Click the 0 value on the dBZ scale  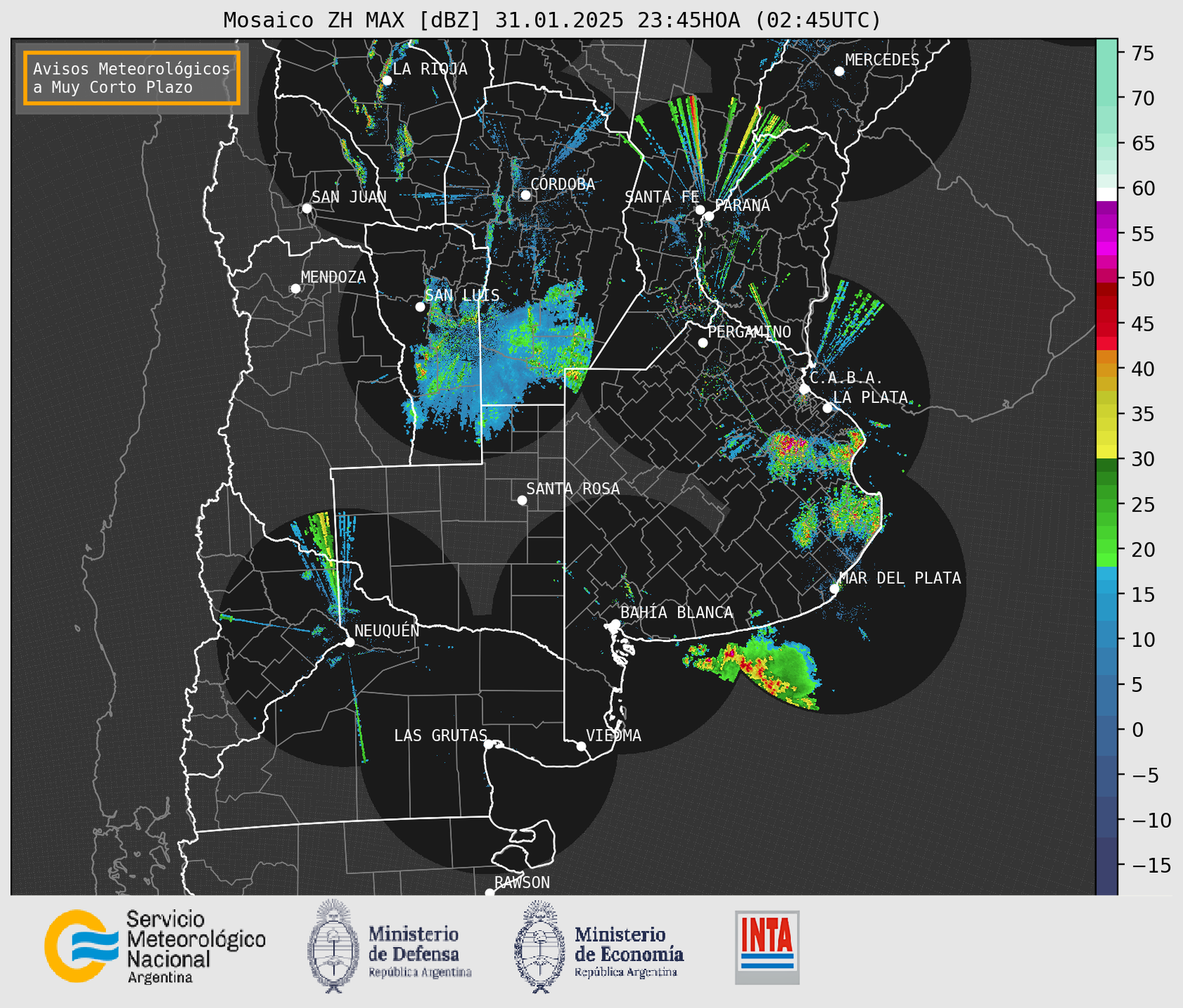tap(1137, 730)
